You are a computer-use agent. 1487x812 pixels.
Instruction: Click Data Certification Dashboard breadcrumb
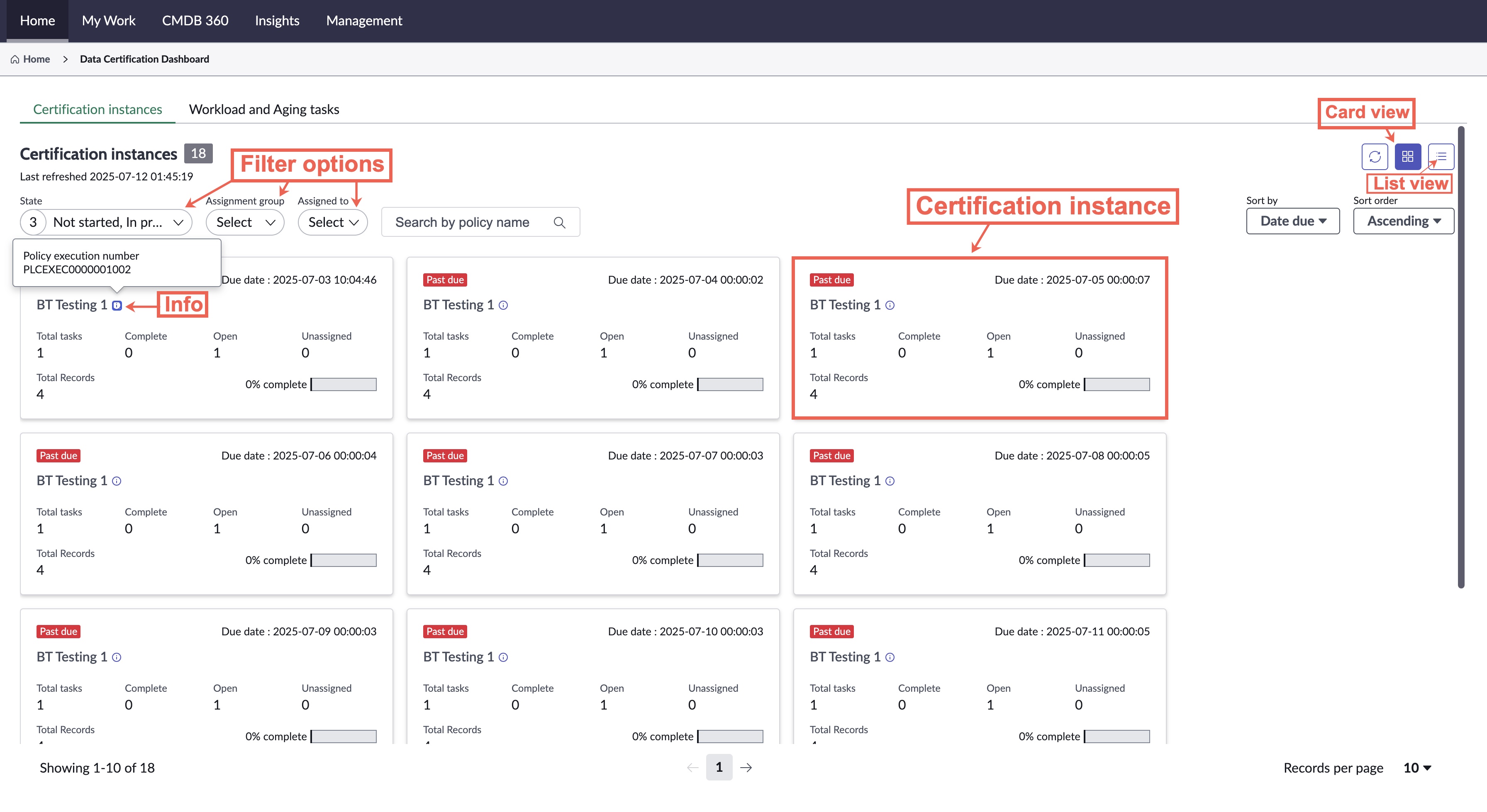pos(144,59)
